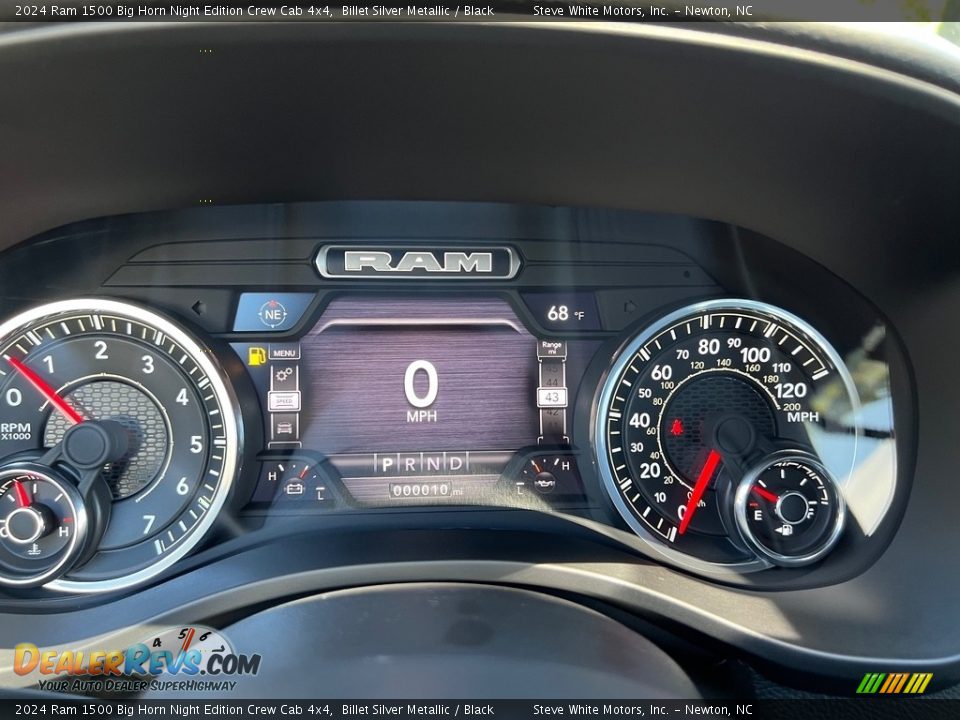Click the tachometer red needle
Screen dimensions: 960x720
[45, 391]
